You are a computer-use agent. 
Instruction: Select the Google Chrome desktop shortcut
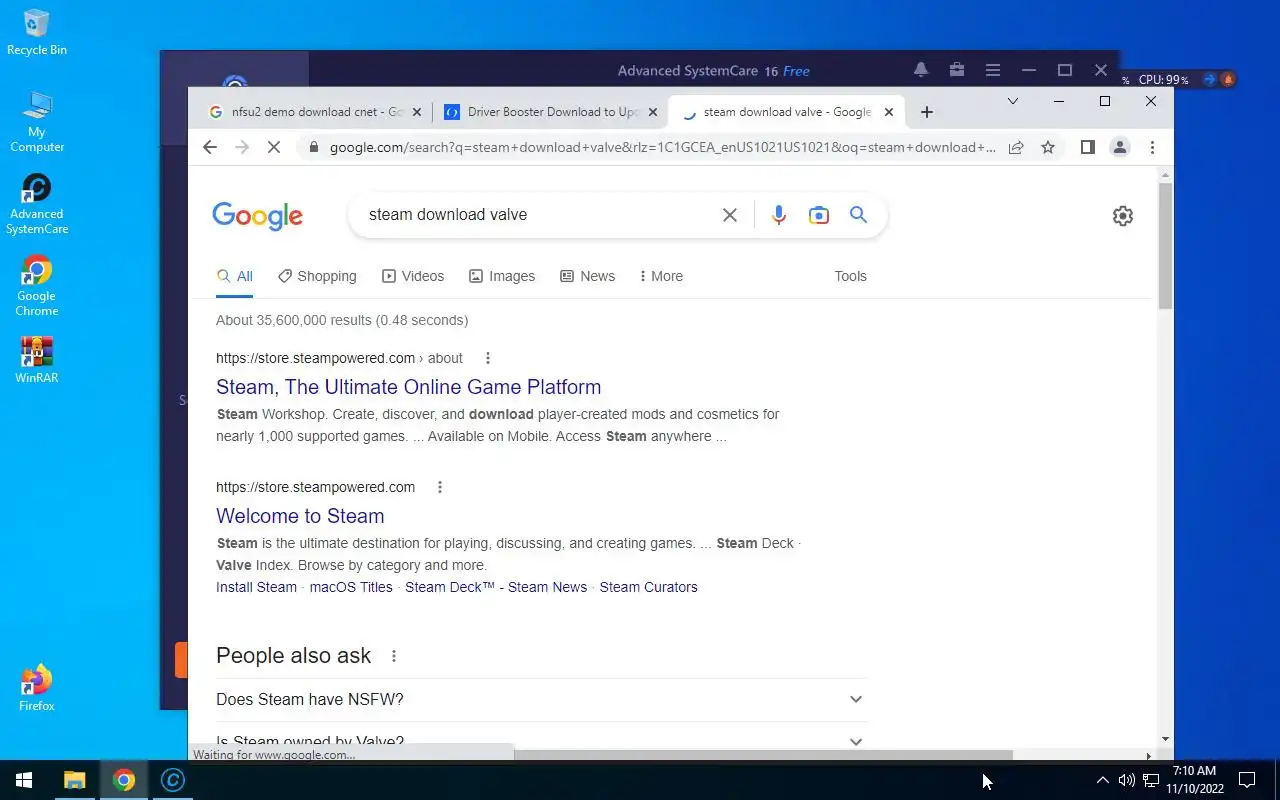pos(37,286)
